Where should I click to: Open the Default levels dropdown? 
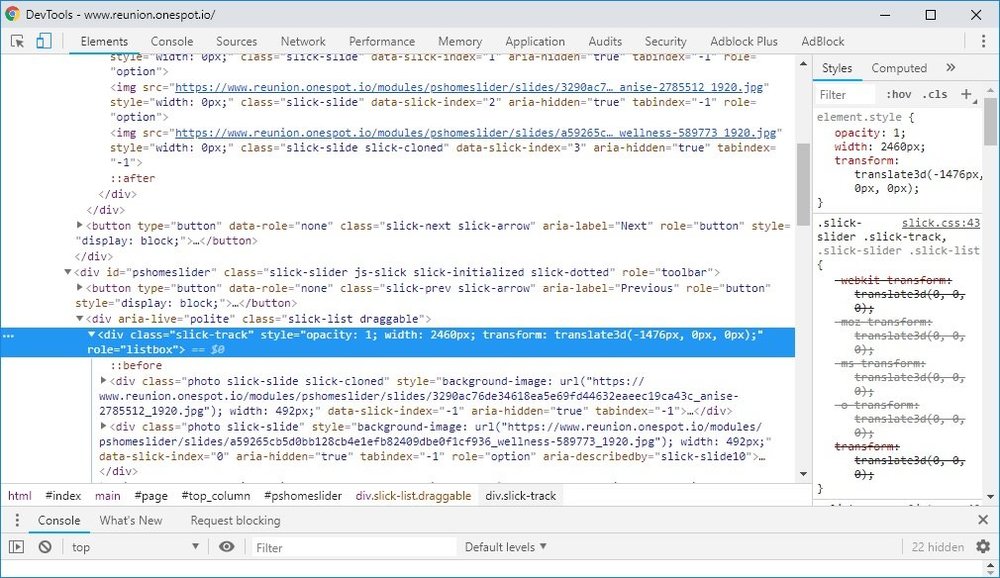tap(506, 547)
